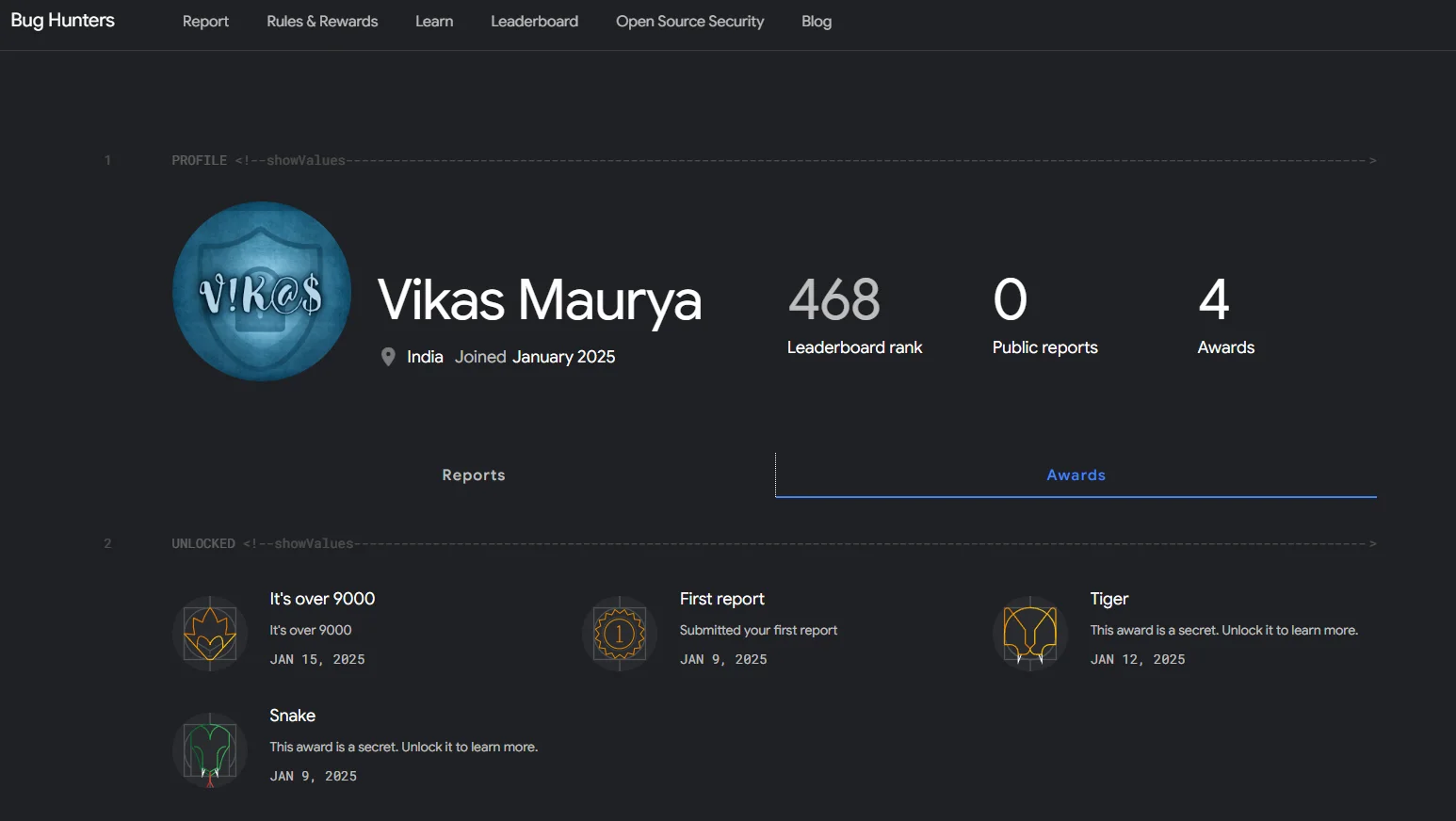1456x821 pixels.
Task: Switch to the Reports tab
Action: (474, 475)
